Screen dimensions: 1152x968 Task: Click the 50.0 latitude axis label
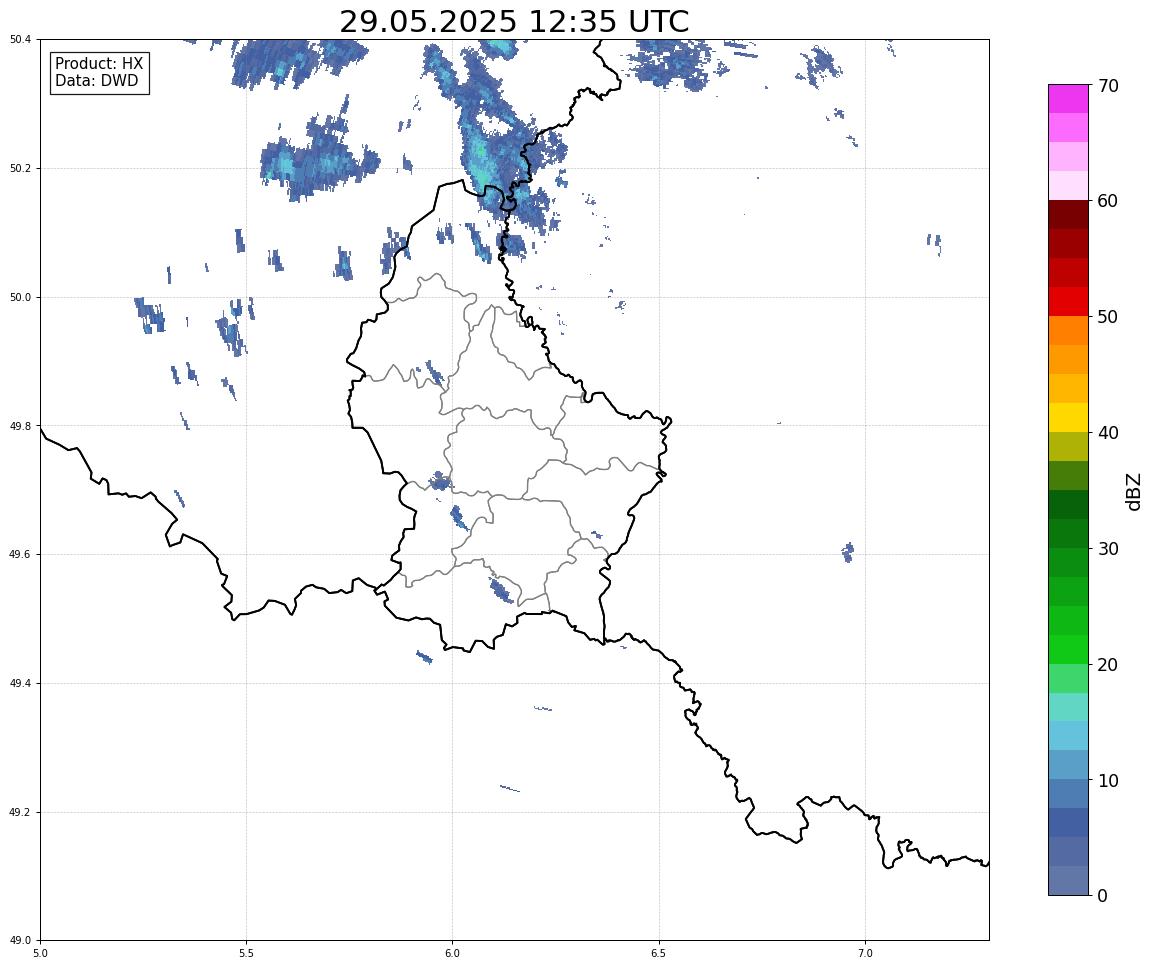[x=20, y=297]
